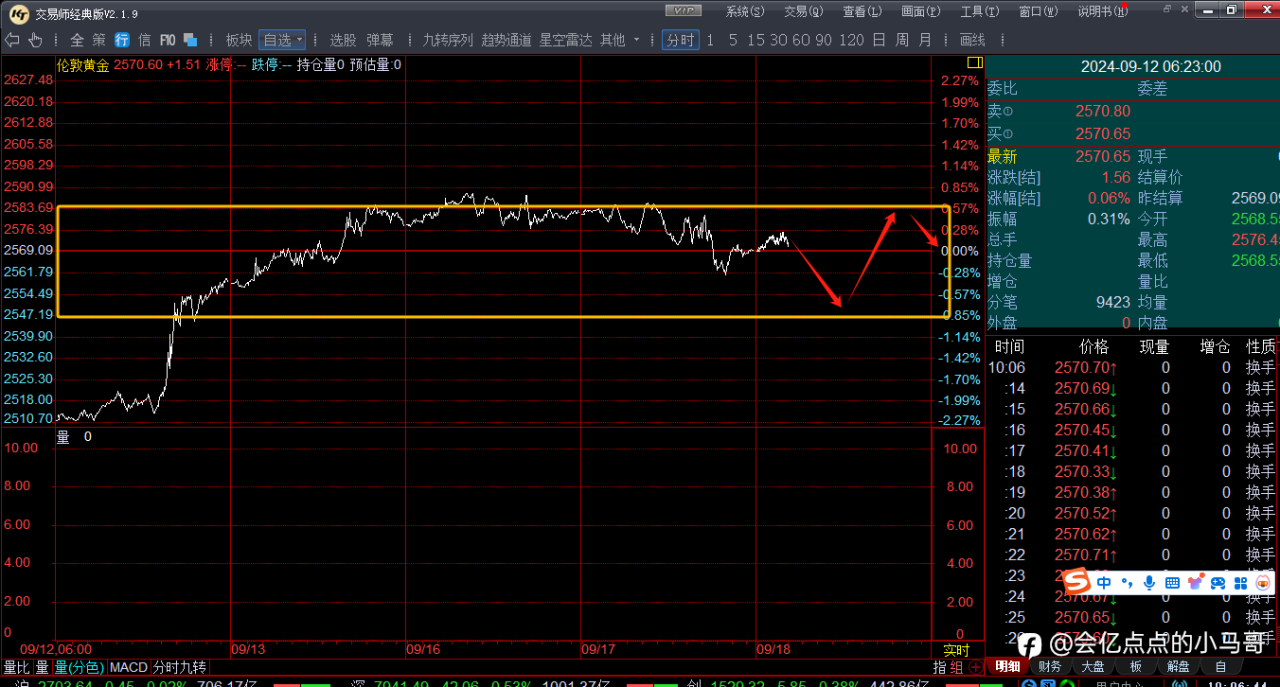Click the blue overlapping windows icon
The image size is (1280, 687).
(190, 40)
